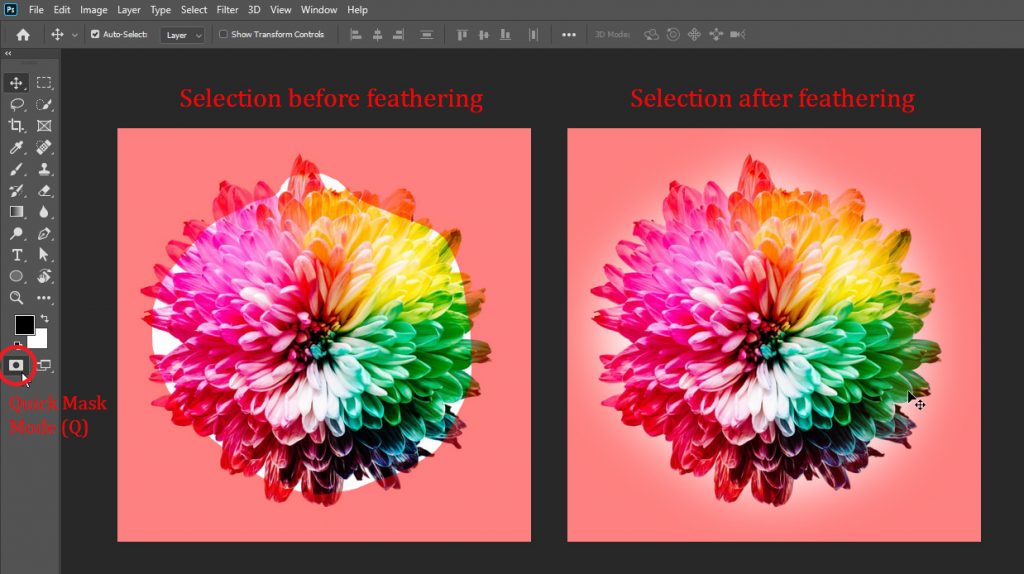Open the Auto-Select Layer dropdown
This screenshot has width=1024, height=574.
coord(183,35)
